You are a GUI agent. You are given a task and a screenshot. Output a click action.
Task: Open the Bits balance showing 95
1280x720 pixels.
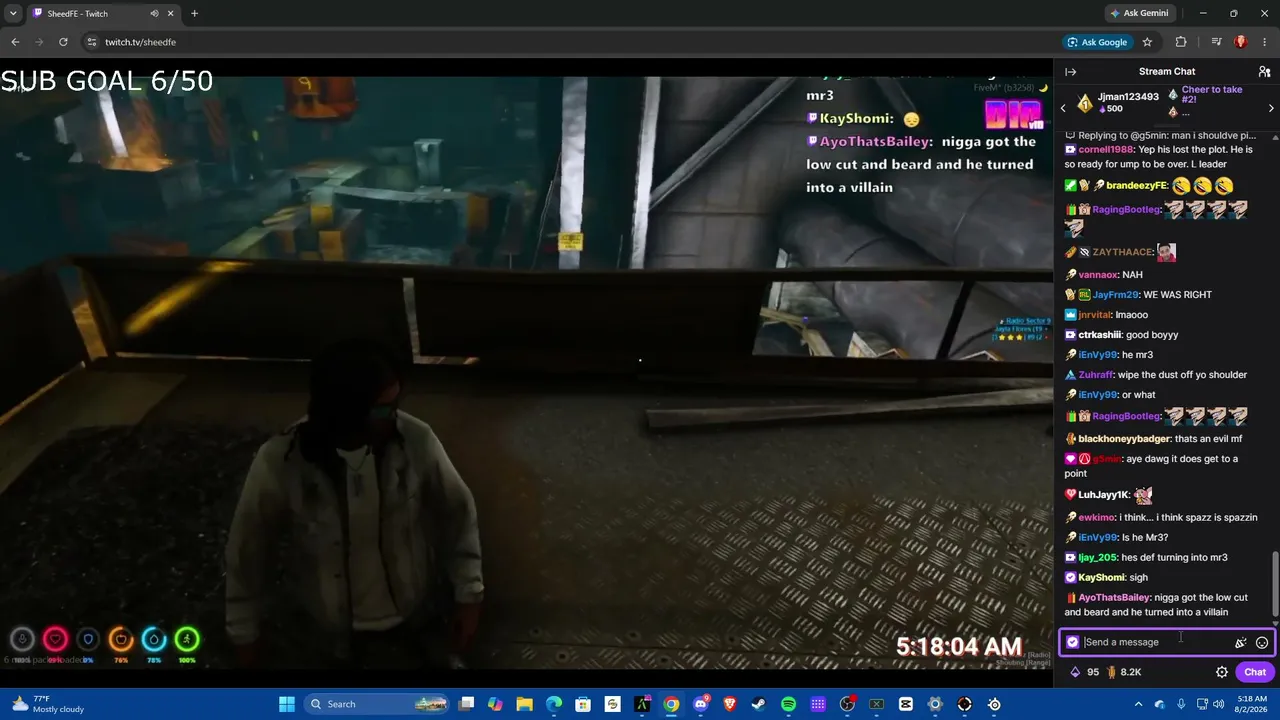point(1084,672)
